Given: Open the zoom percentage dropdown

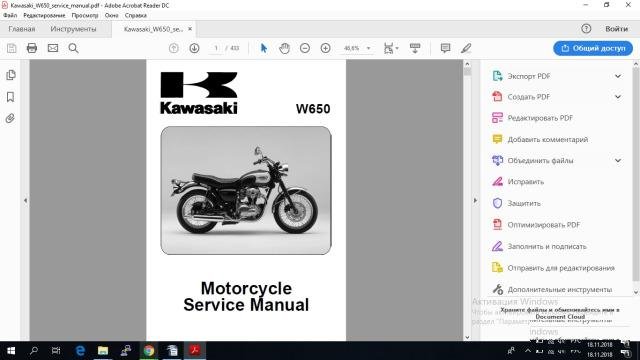Looking at the screenshot, I should click(369, 48).
